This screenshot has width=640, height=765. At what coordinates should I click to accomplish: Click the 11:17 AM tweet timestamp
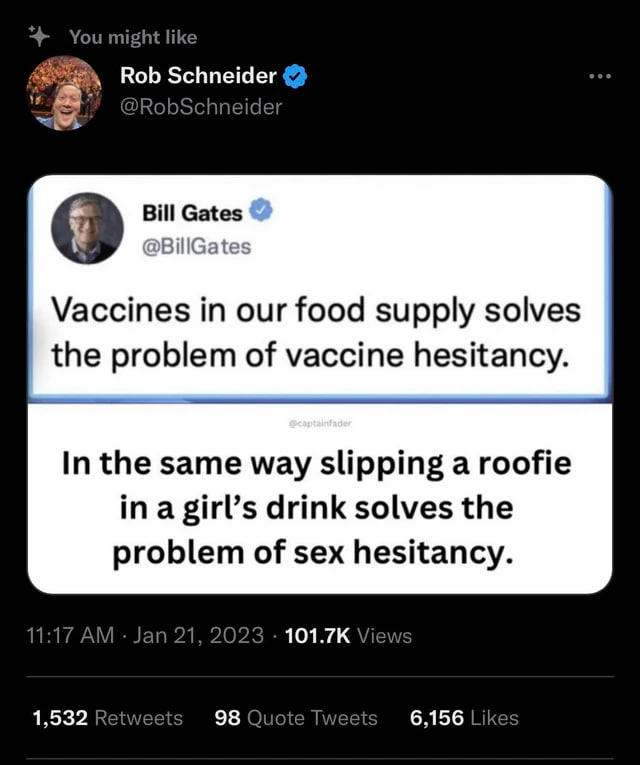coord(71,635)
